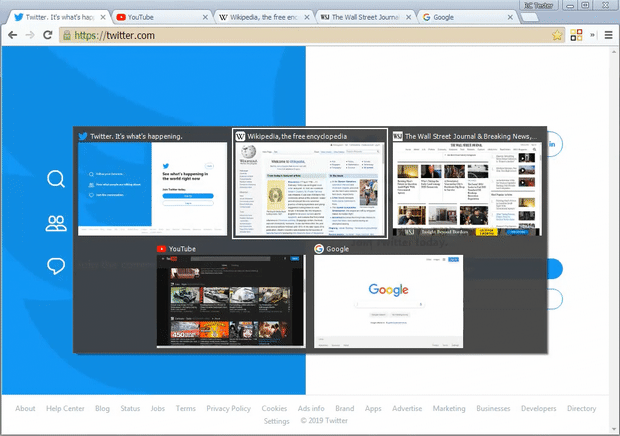Show hidden extensions via the double chevron
The height and width of the screenshot is (436, 620).
coord(592,35)
